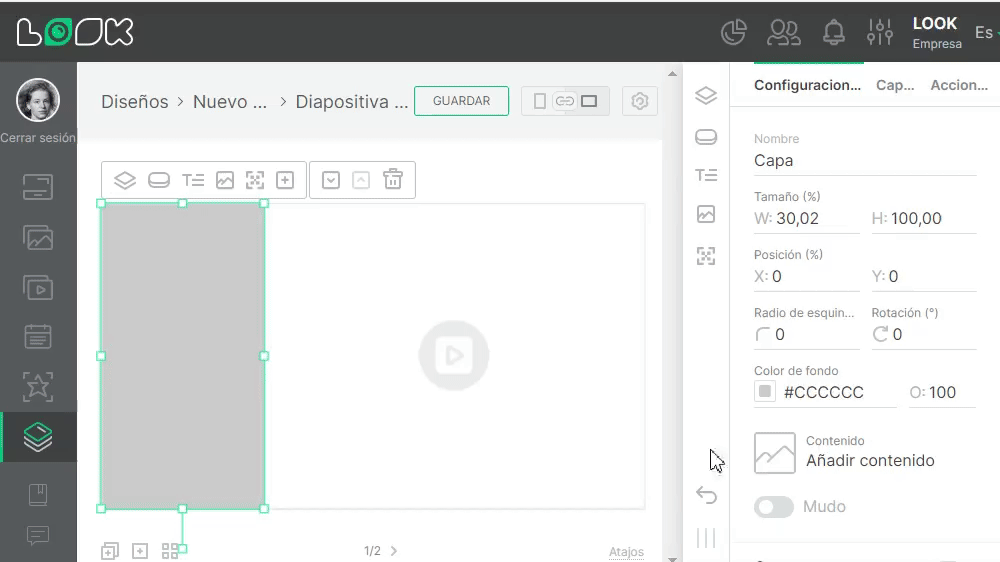Open the playlists icon in left sidebar

pos(38,288)
